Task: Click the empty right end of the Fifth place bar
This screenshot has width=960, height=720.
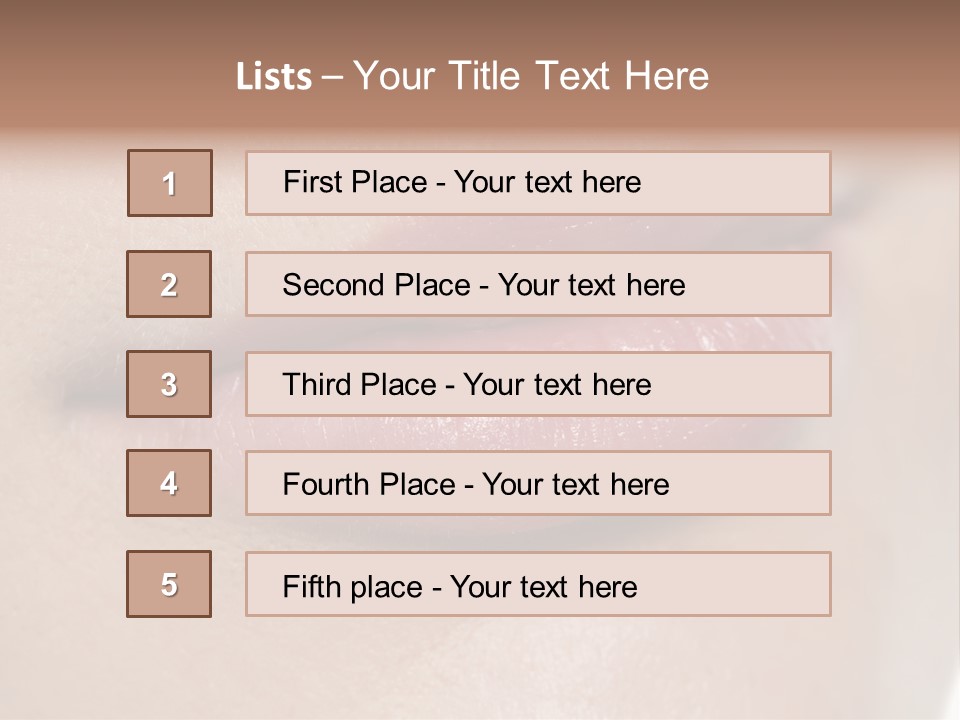Action: coord(735,584)
